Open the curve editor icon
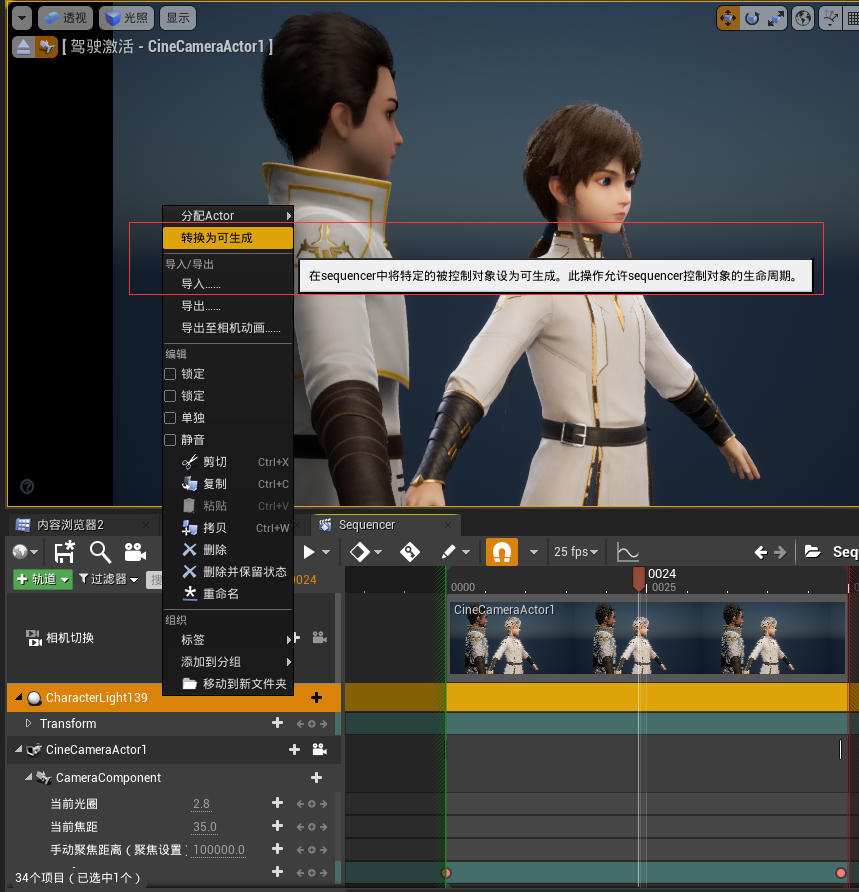859x892 pixels. [628, 552]
